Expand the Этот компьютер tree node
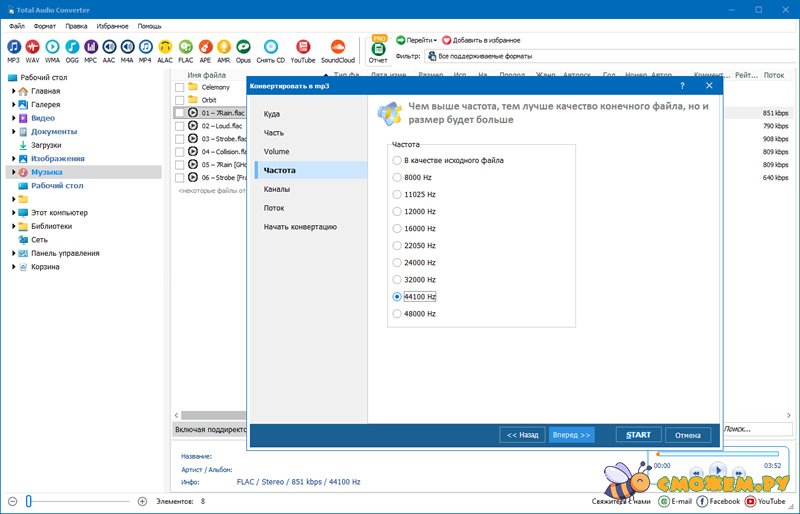This screenshot has width=800, height=514. tap(14, 213)
